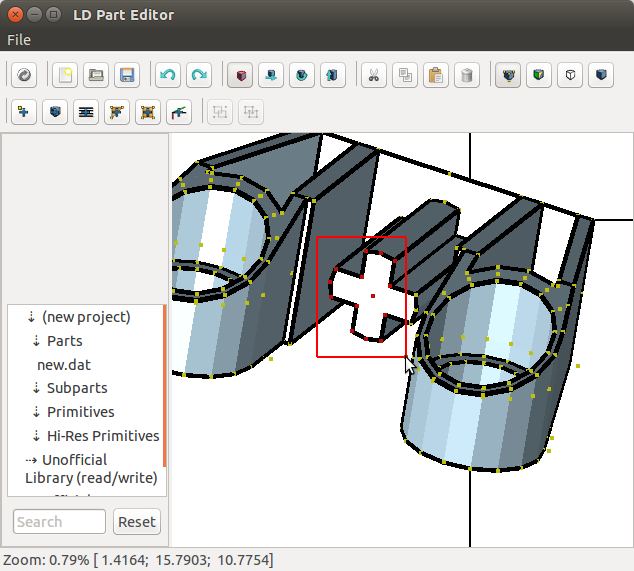The image size is (634, 571).
Task: Expand the Unofficial Library (read/write) node
Action: 30,460
